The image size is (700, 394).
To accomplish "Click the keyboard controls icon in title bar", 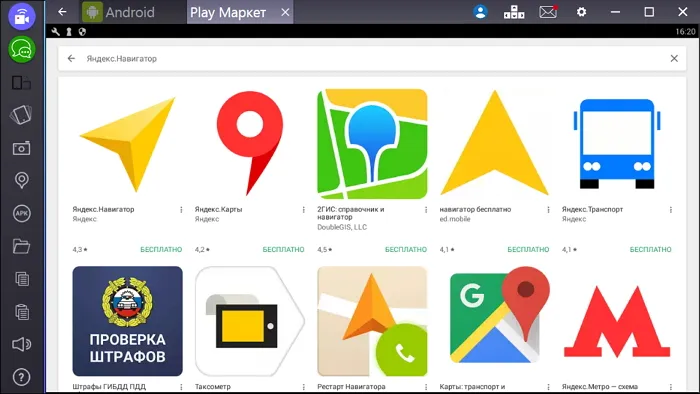I will click(x=514, y=12).
